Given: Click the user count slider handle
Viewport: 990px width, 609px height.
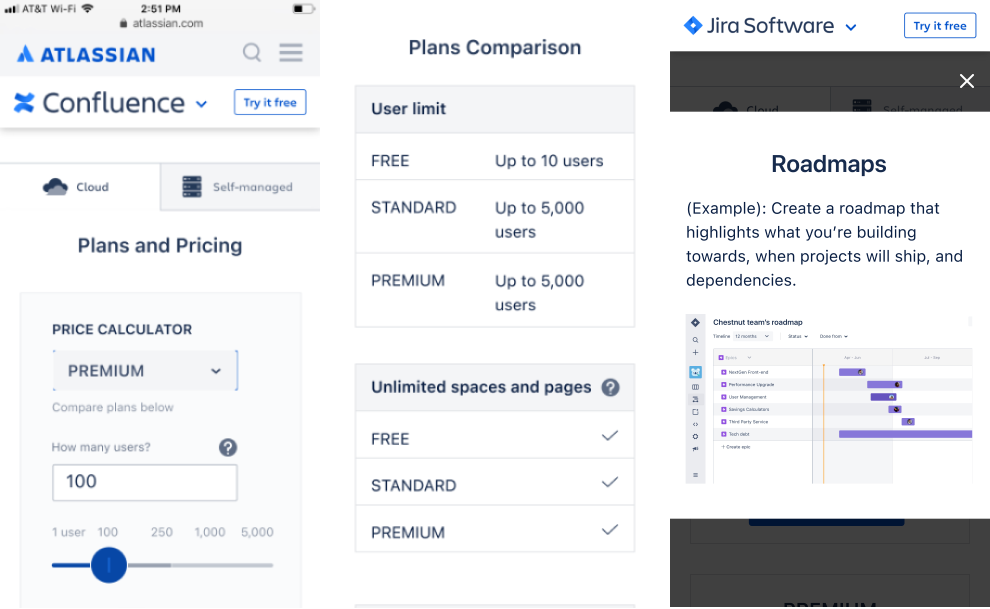Looking at the screenshot, I should pyautogui.click(x=108, y=565).
